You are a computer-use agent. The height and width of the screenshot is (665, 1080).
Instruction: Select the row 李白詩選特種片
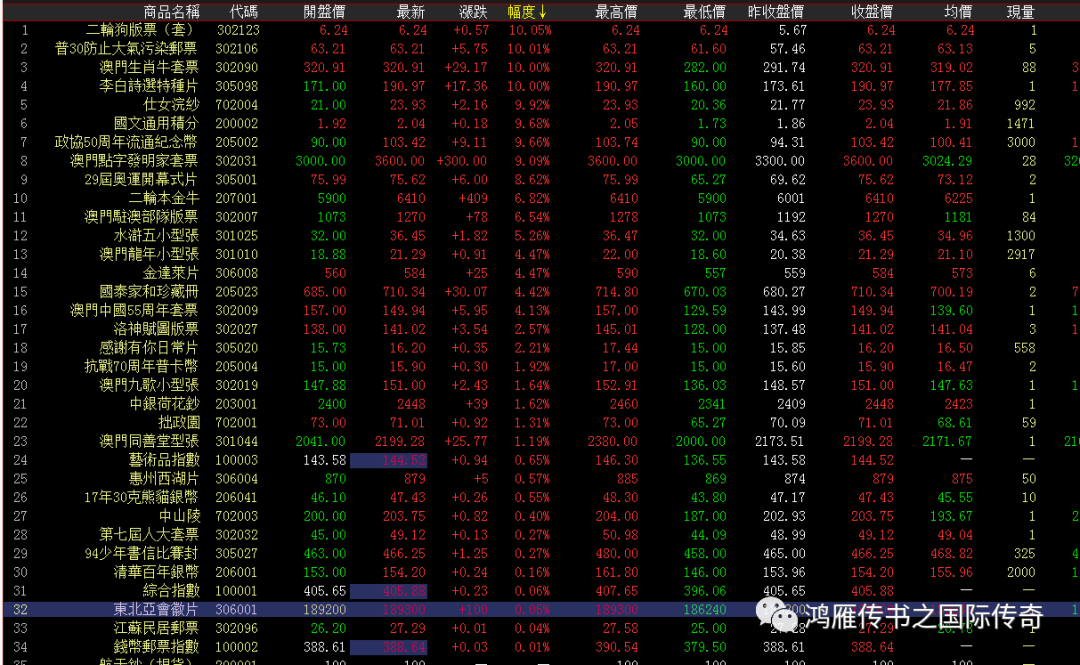541,86
